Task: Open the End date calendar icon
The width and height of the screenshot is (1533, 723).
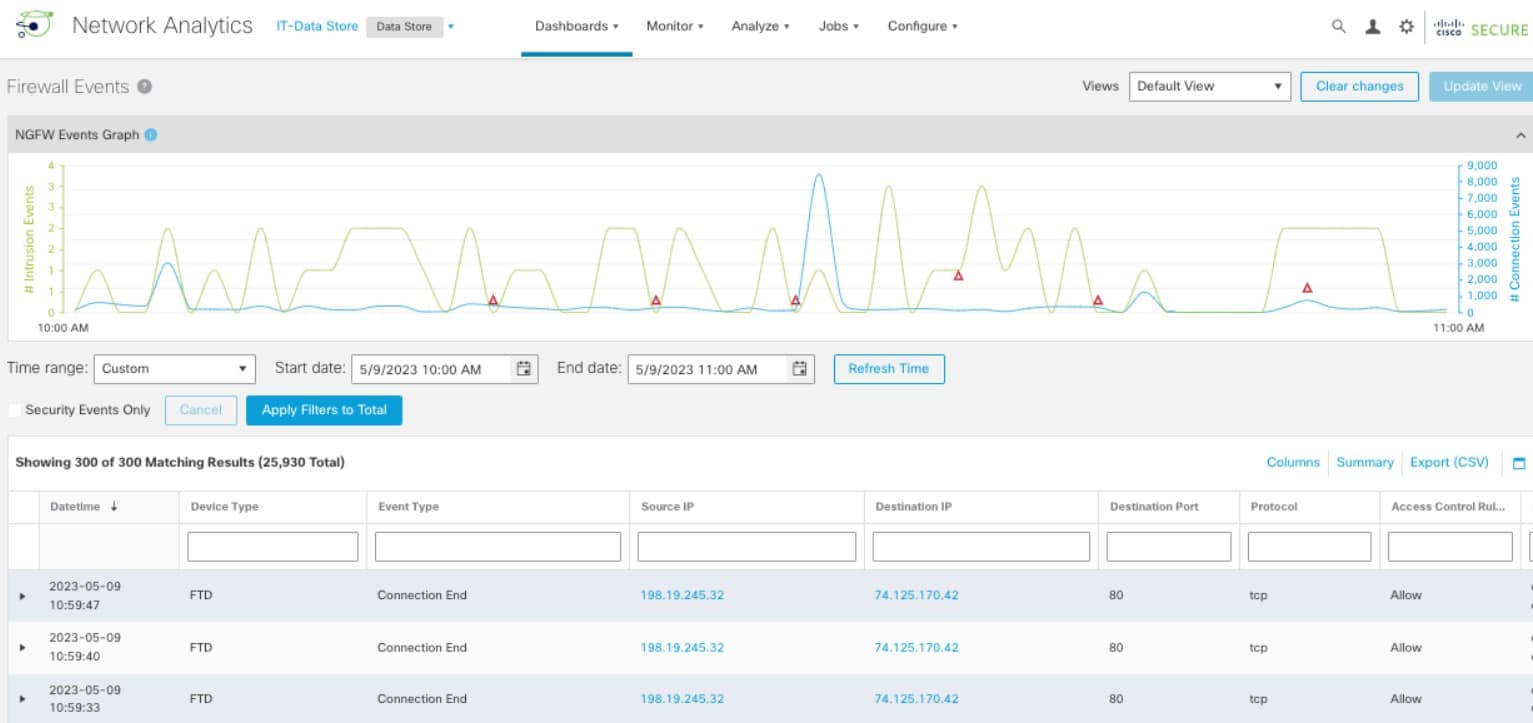Action: pos(798,369)
